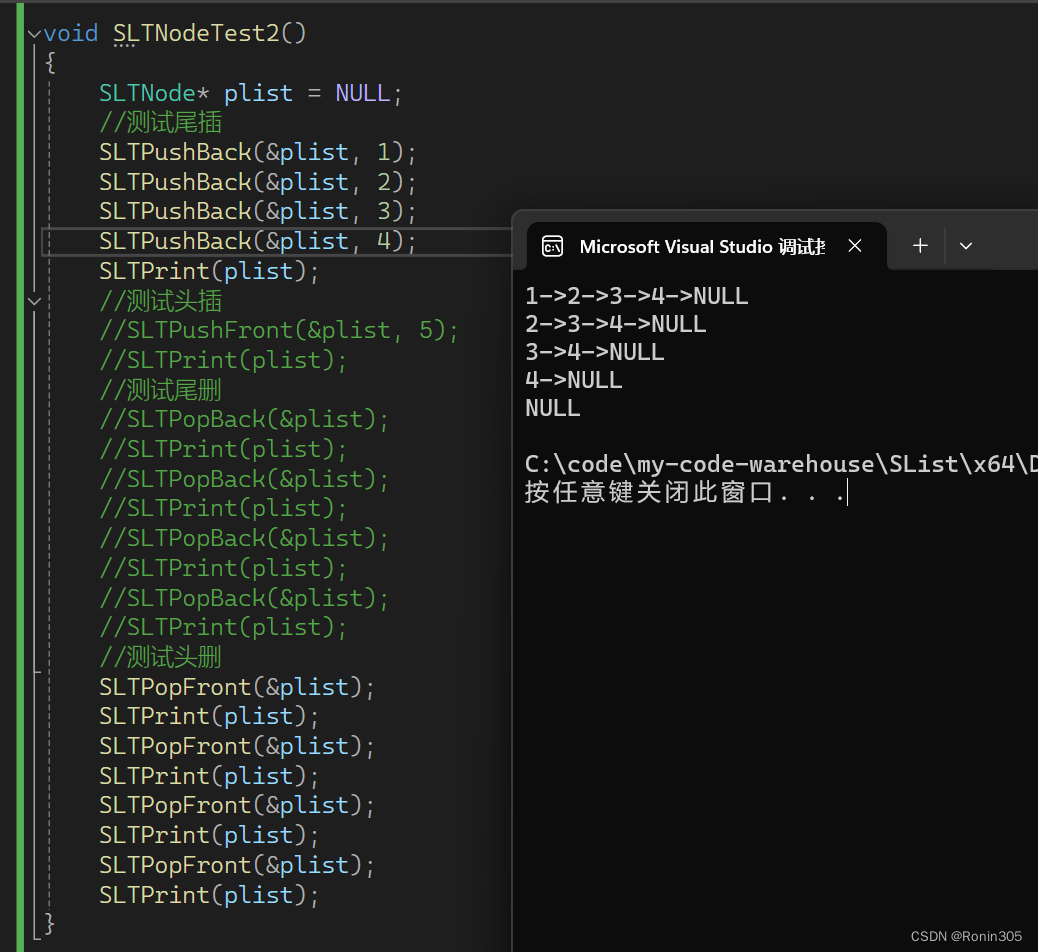Click the 1->2->3->4->NULL output line
Screen dimensions: 1038x952
[x=636, y=296]
